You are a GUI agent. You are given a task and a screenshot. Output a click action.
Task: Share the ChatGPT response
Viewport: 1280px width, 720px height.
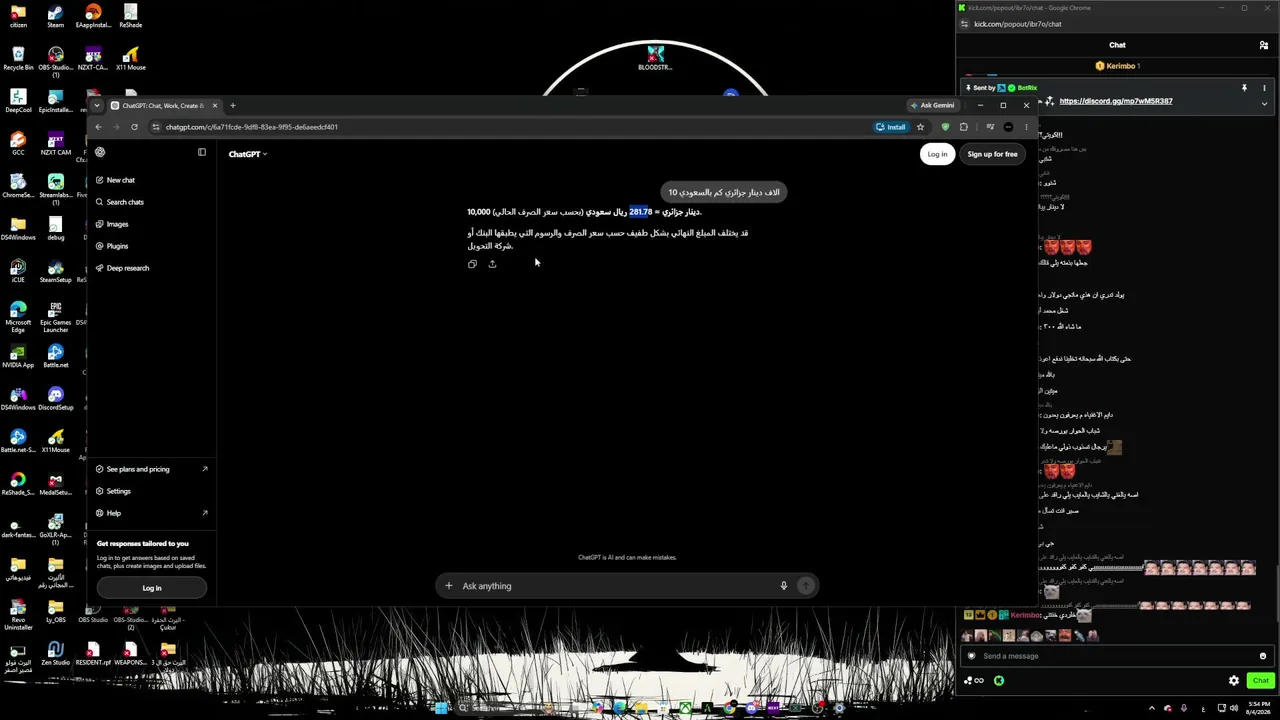tap(492, 264)
